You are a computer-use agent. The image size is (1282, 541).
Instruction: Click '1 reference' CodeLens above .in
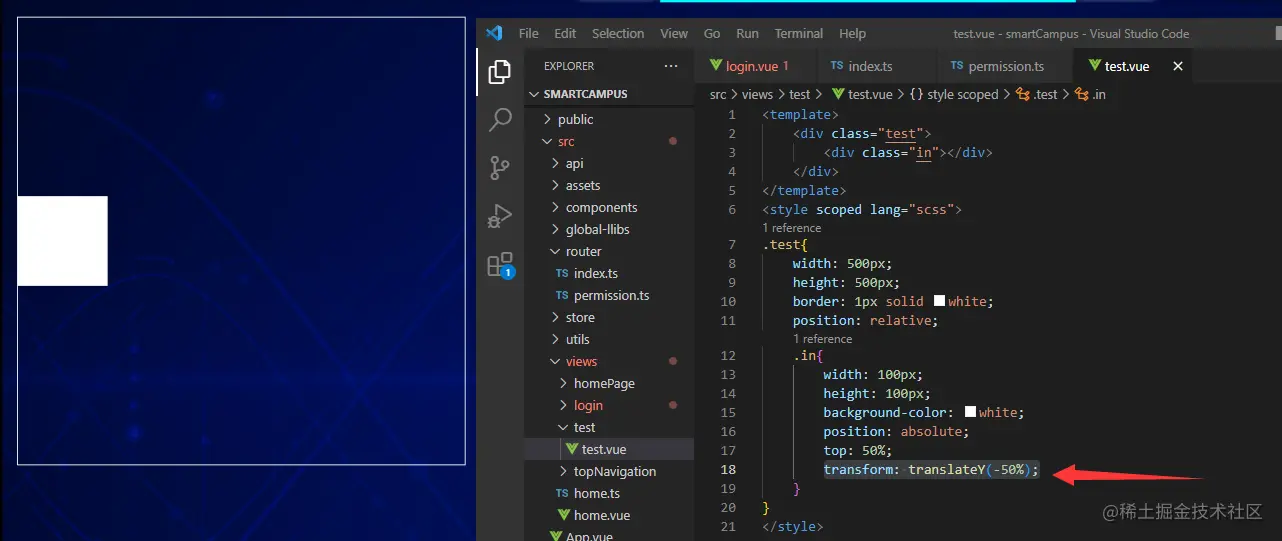click(823, 339)
